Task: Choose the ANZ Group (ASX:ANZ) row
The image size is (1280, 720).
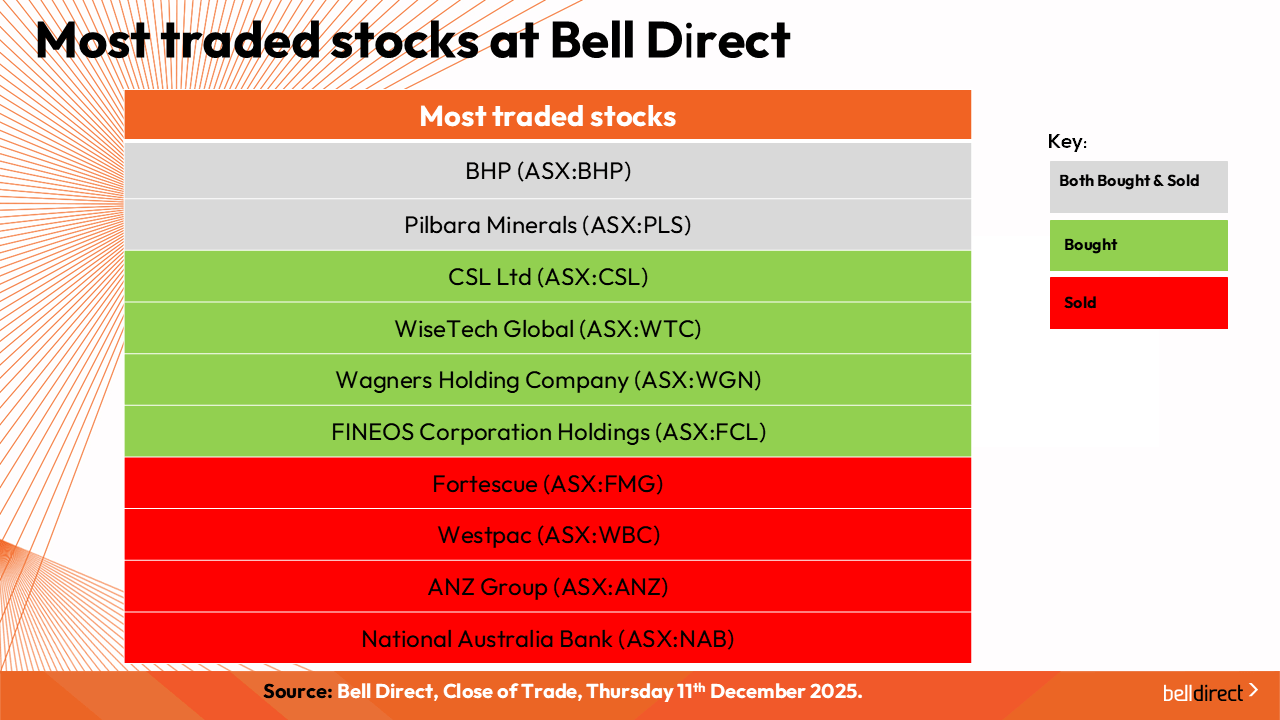Action: point(547,587)
